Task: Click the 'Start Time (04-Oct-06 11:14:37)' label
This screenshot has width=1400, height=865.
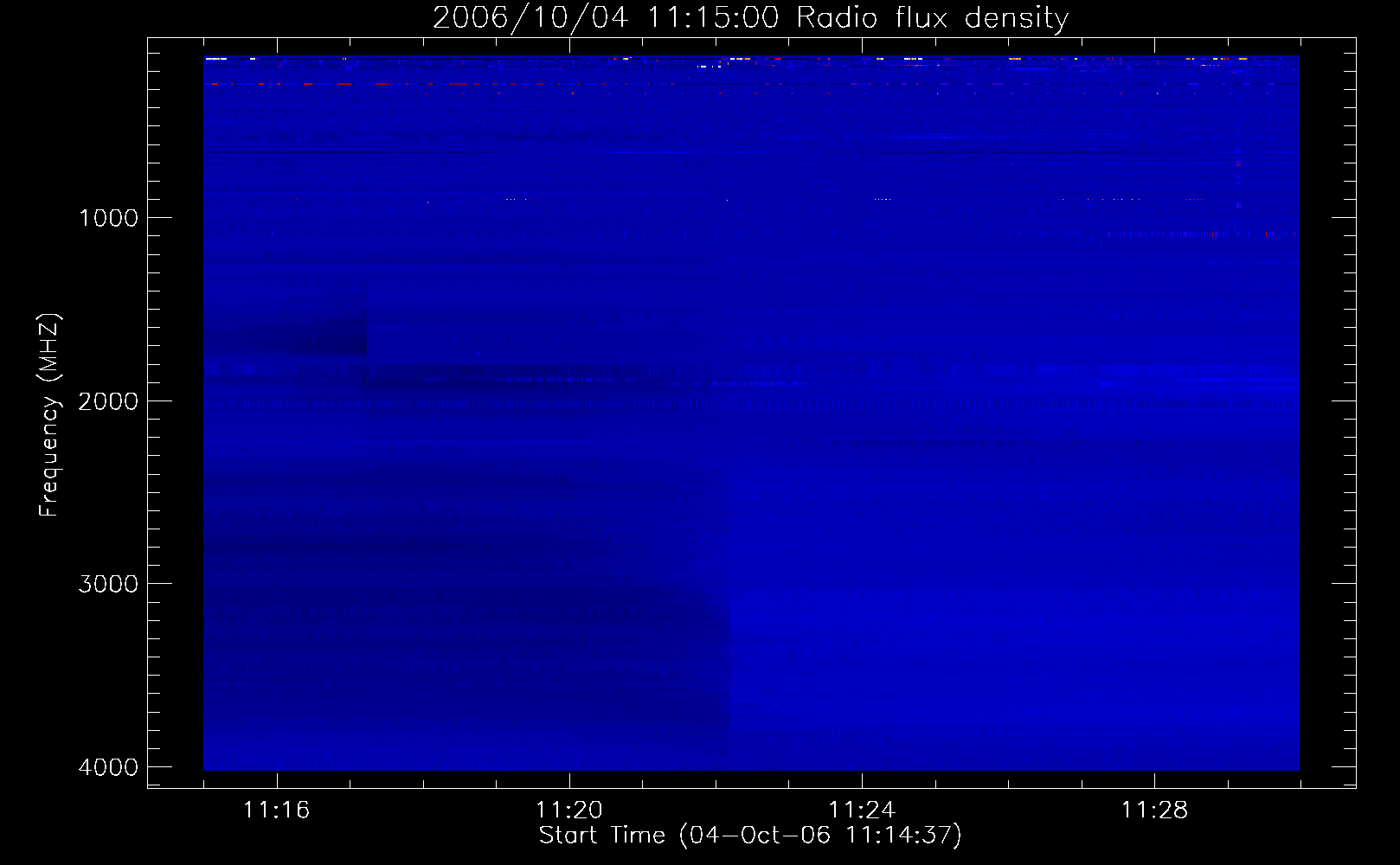Action: 750,836
